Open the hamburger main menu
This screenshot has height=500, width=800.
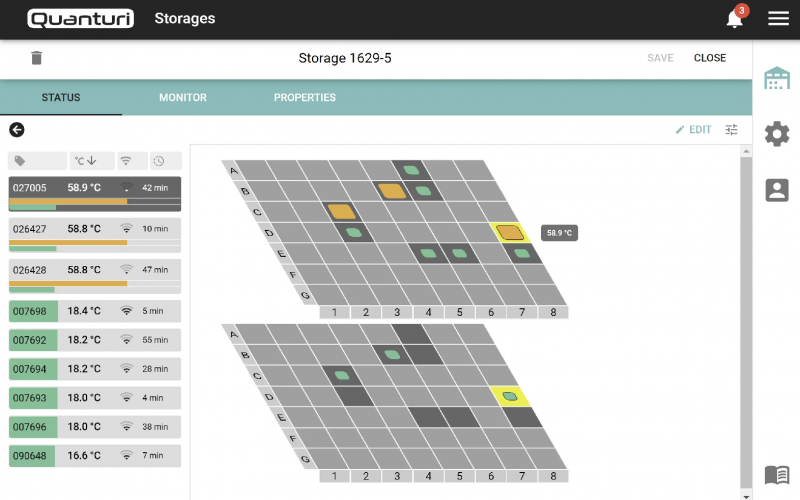click(778, 19)
